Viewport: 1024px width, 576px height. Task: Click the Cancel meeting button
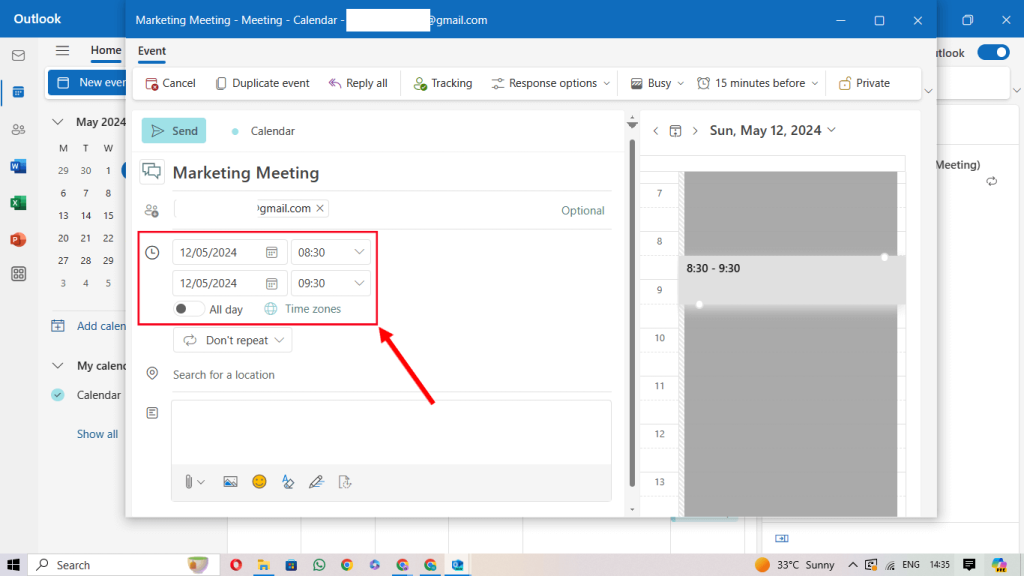(170, 83)
